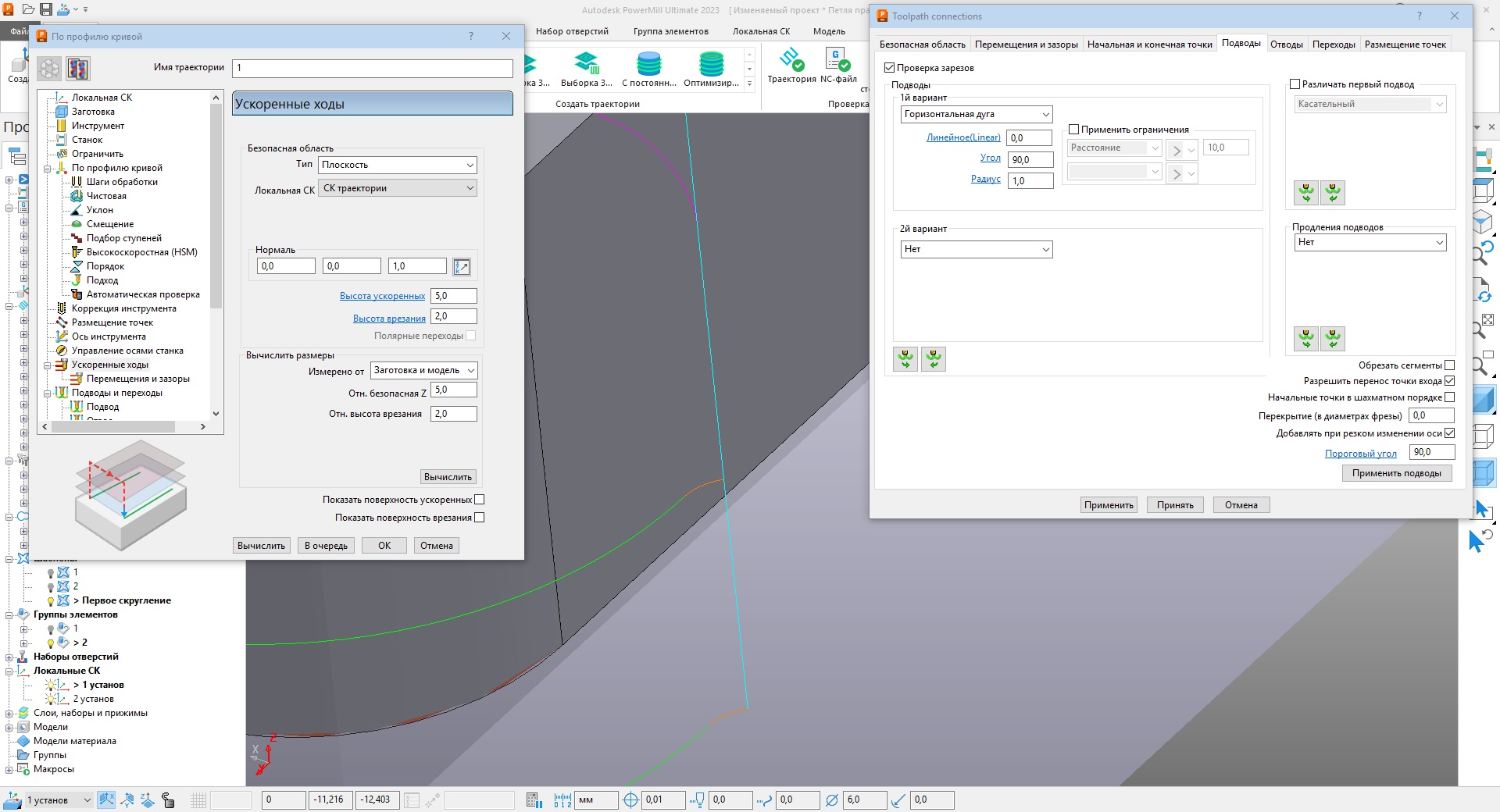This screenshot has width=1500, height=812.
Task: Click the calculator icon in status bar
Action: (534, 800)
